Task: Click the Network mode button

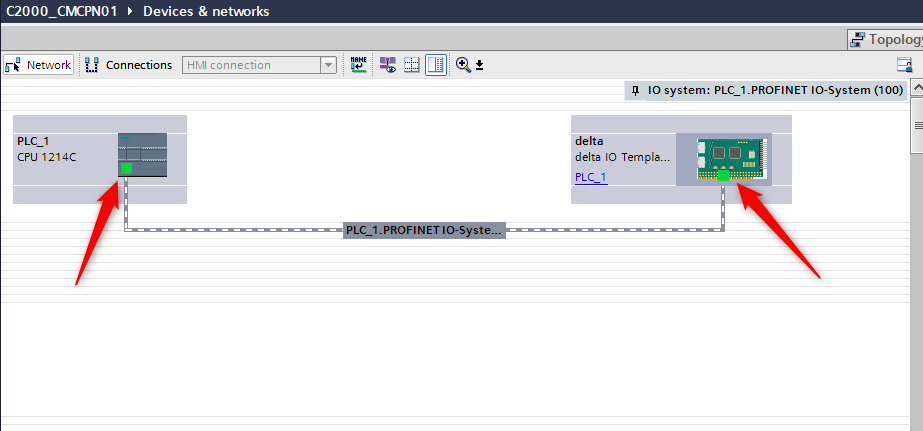Action: (x=39, y=65)
